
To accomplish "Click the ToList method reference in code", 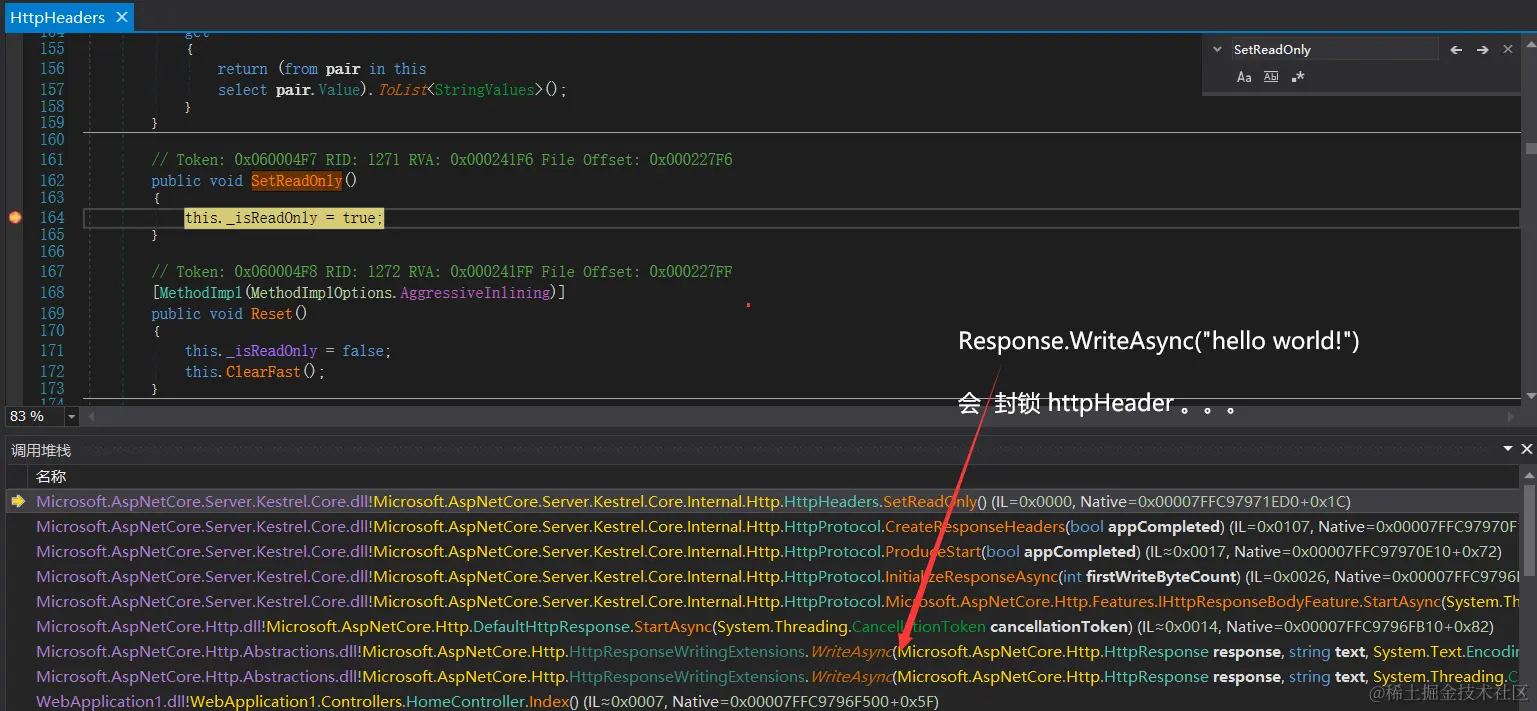I will [402, 89].
